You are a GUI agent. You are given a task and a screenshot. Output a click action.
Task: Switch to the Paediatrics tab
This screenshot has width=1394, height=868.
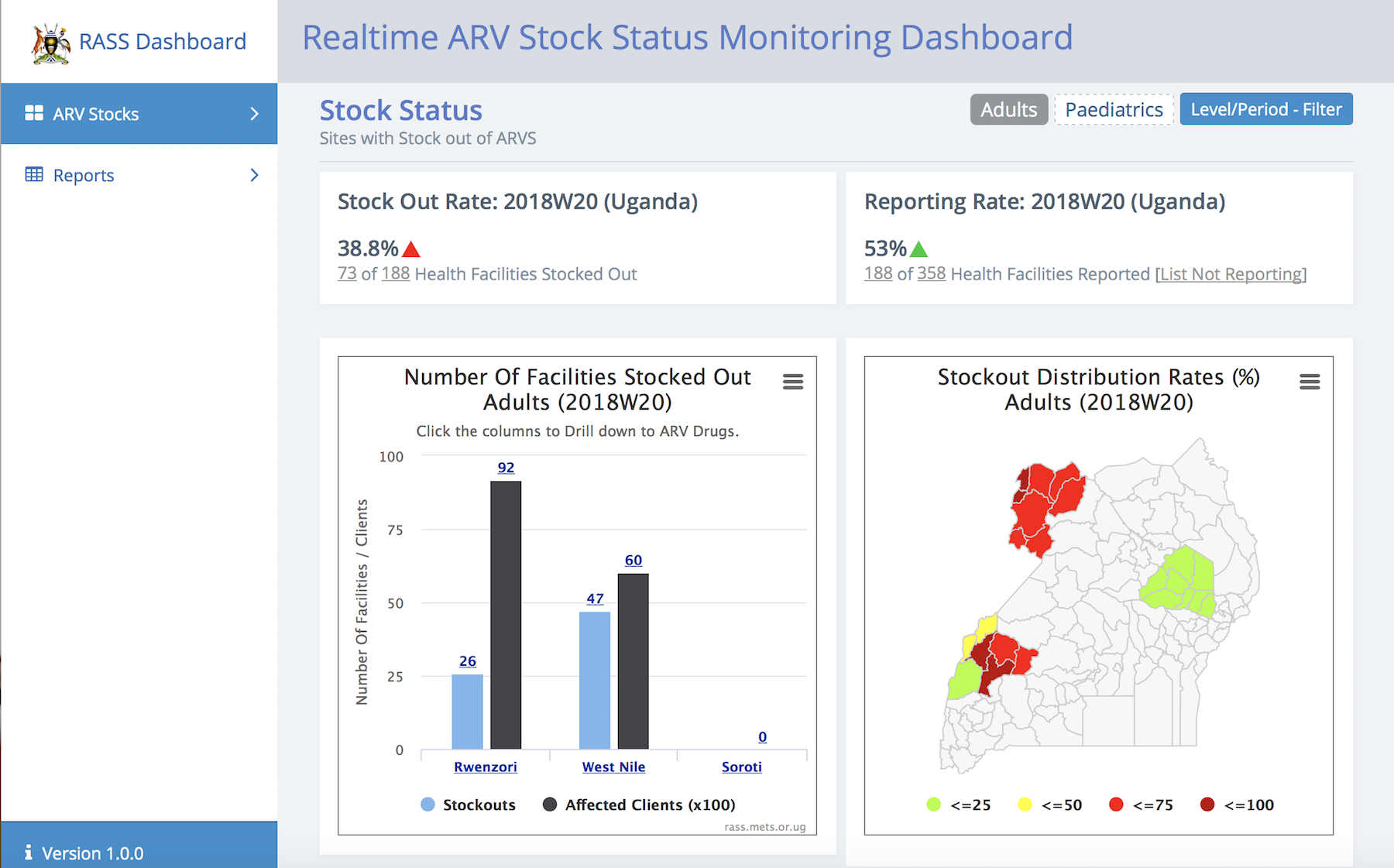coord(1113,109)
